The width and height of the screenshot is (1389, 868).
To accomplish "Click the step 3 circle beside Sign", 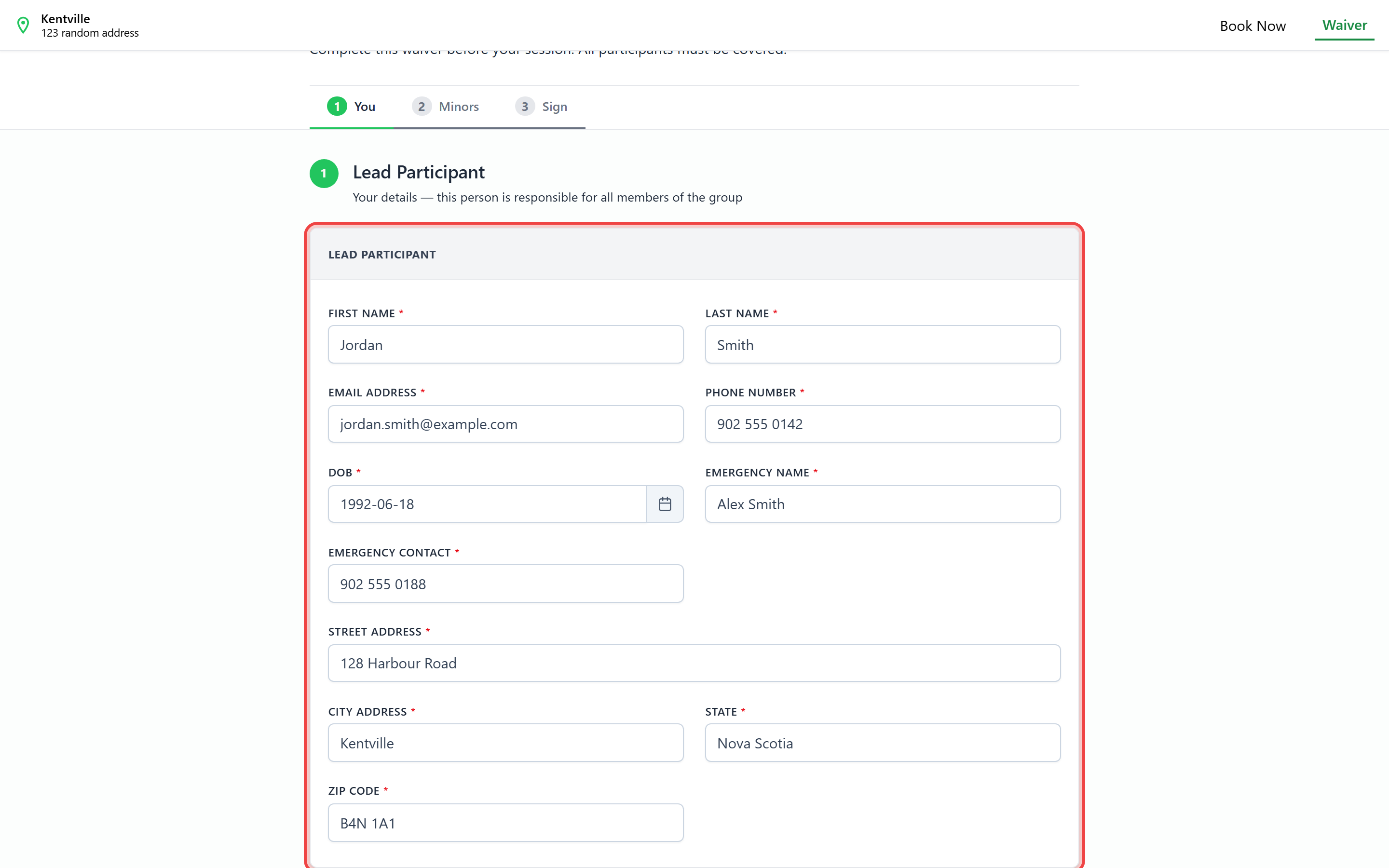I will [525, 106].
